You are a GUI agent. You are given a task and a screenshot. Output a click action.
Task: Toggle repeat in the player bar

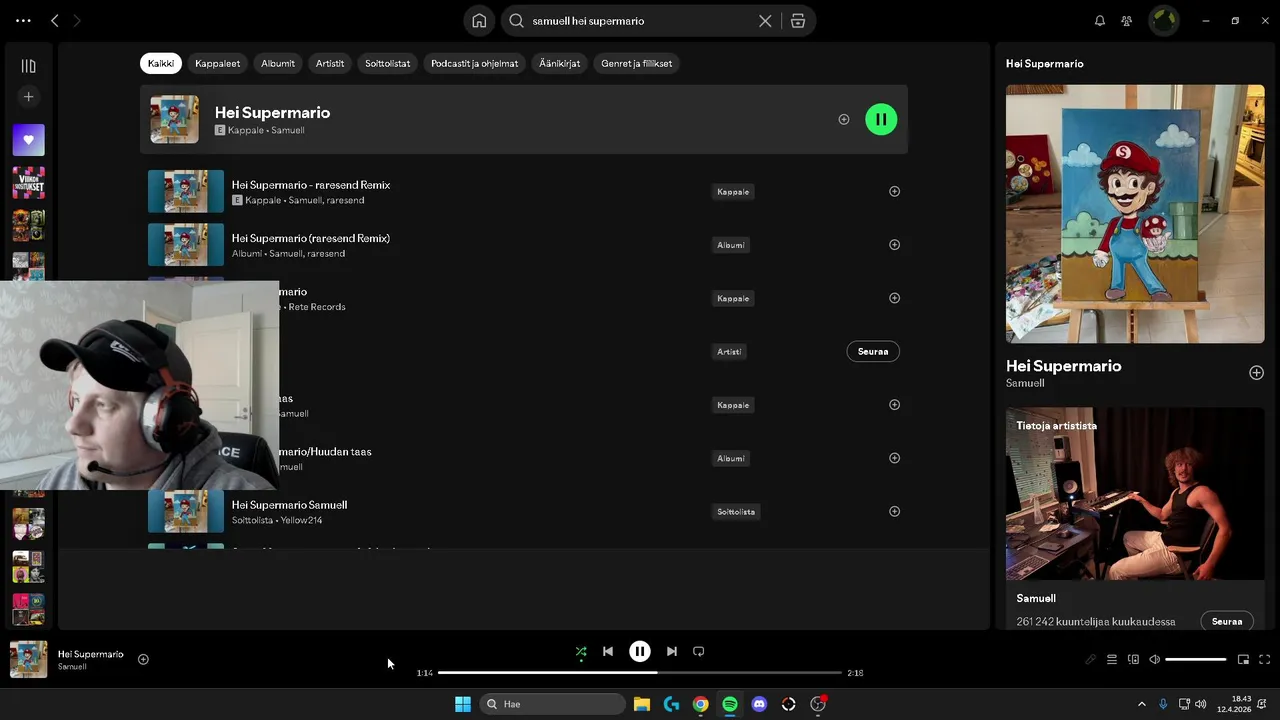pos(699,651)
